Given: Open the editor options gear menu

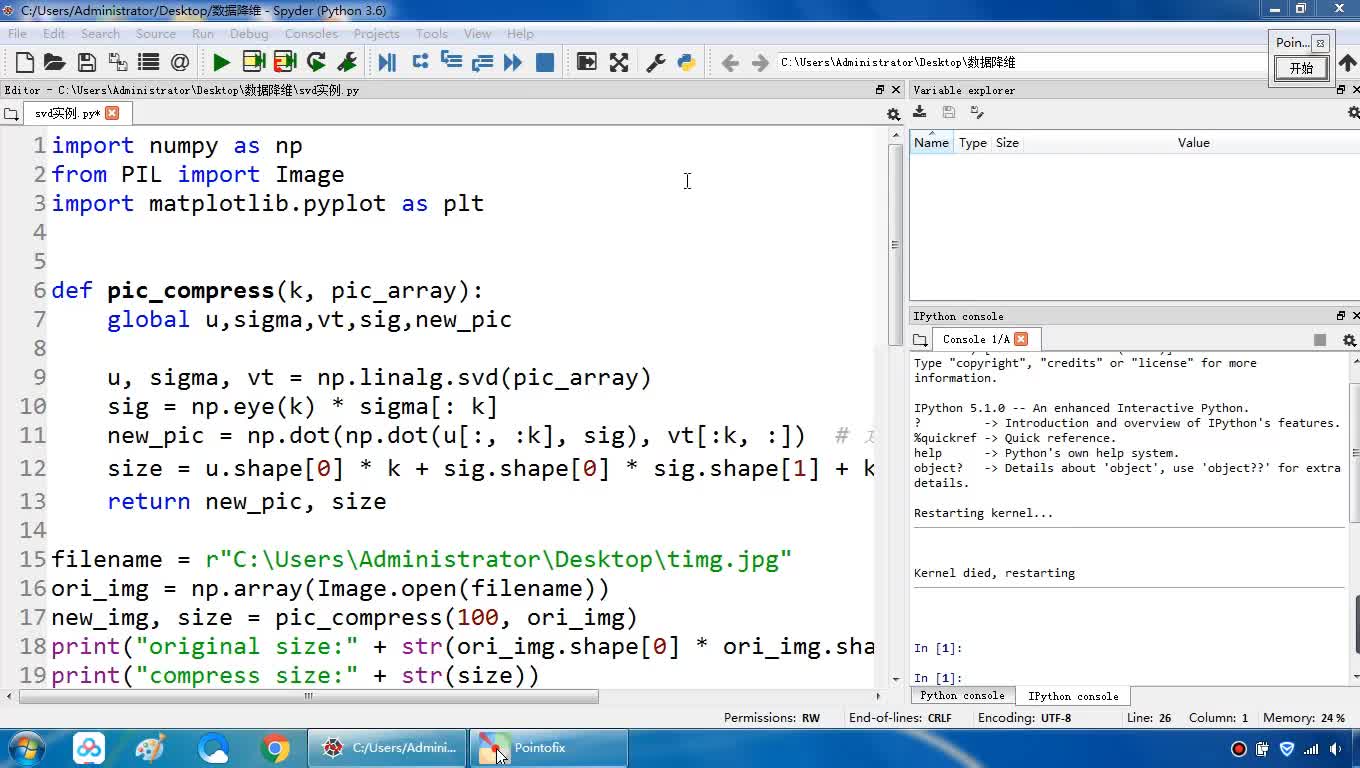Looking at the screenshot, I should [893, 114].
